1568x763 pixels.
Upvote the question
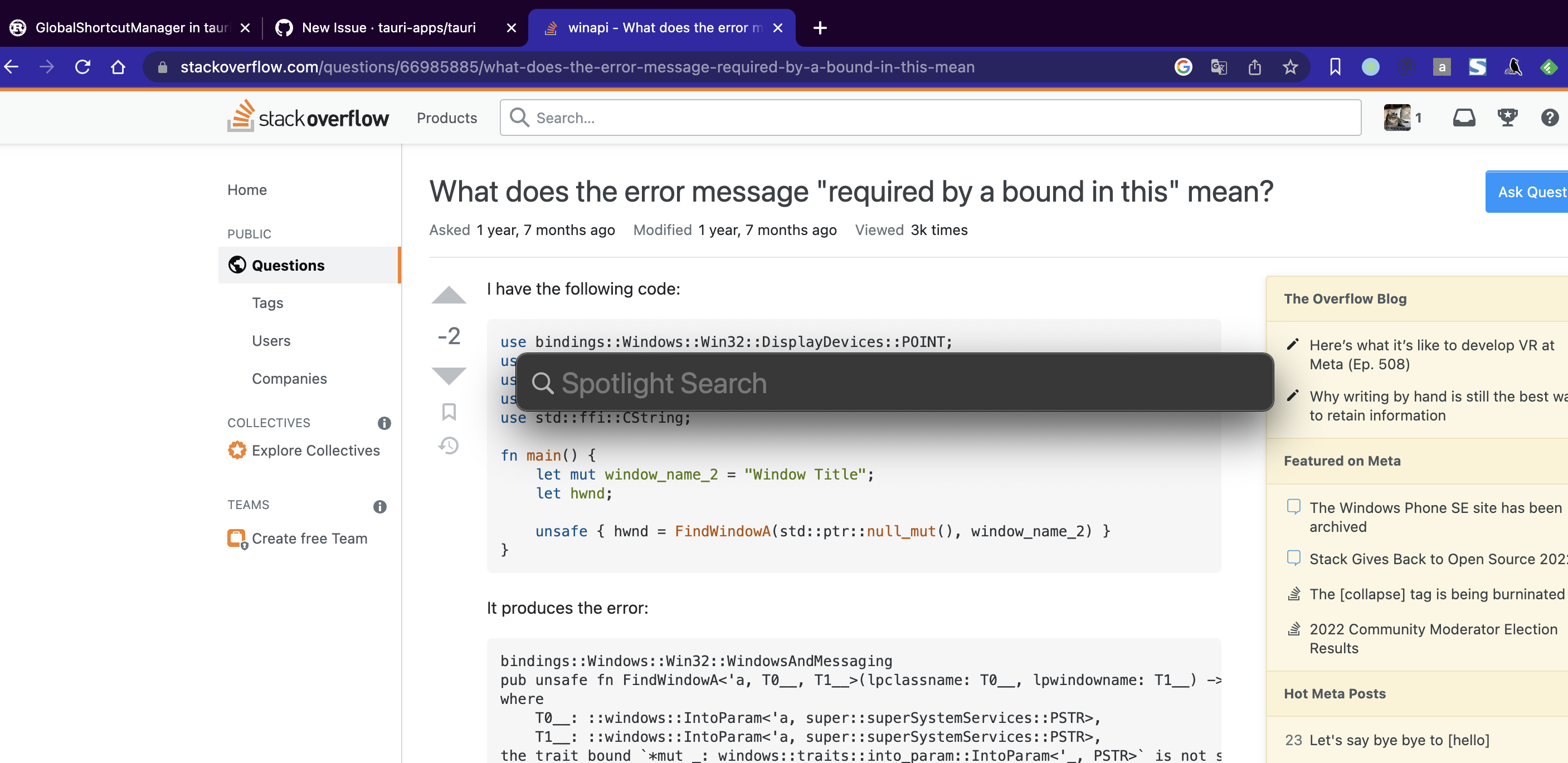point(449,295)
